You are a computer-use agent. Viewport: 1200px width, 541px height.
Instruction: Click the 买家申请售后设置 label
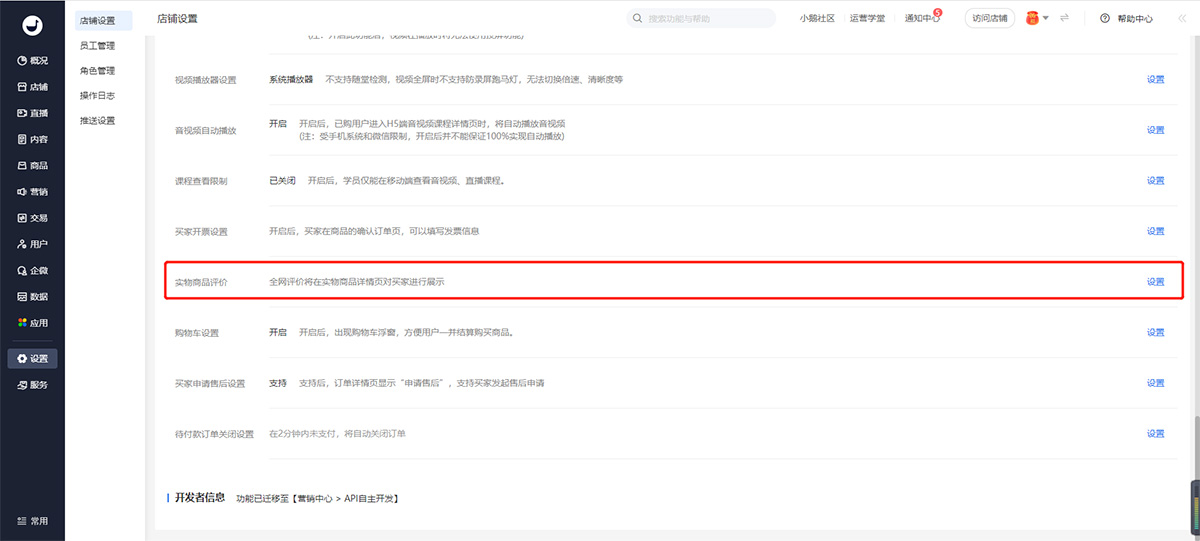click(210, 384)
